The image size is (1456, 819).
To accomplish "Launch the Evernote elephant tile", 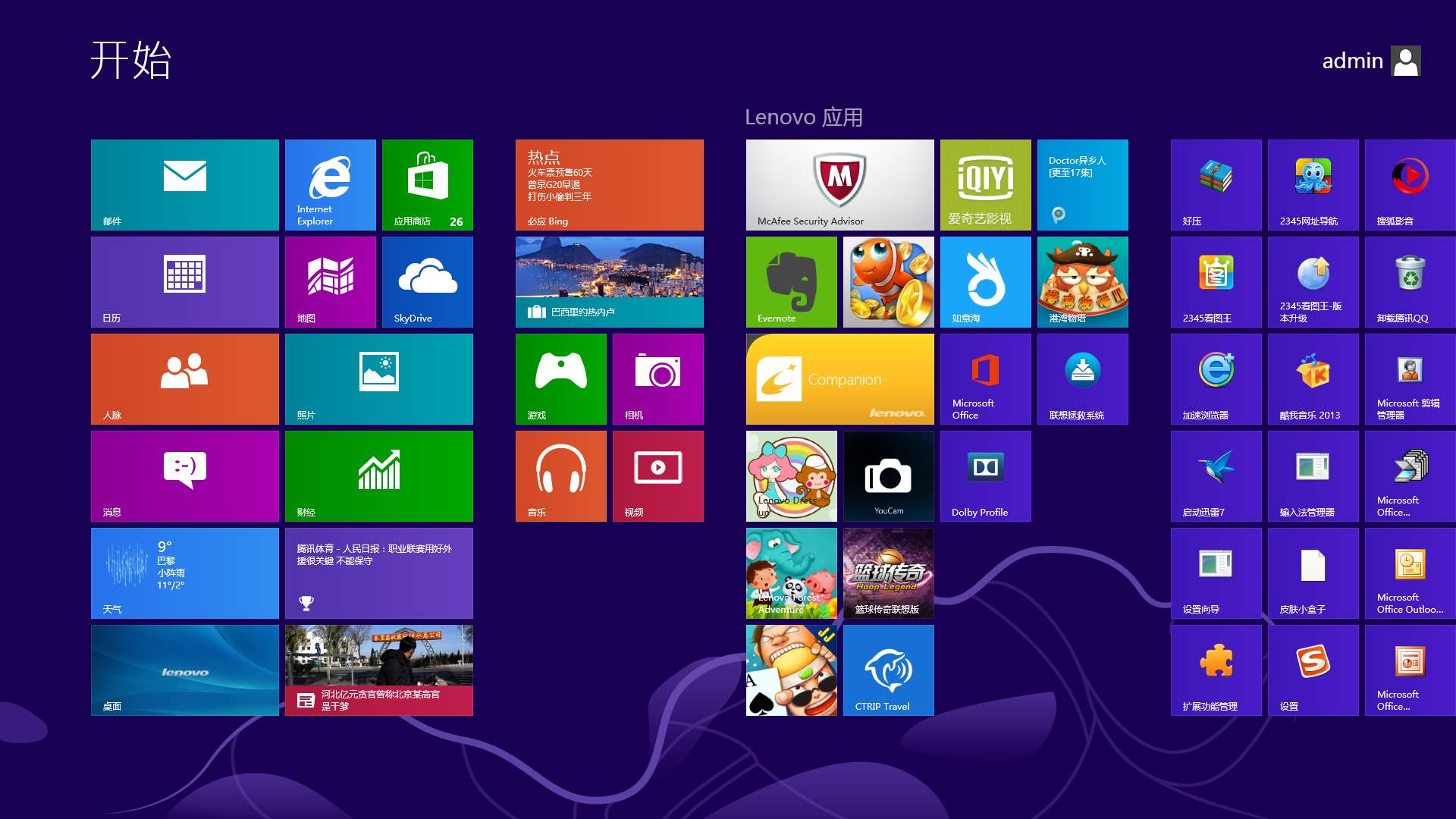I will [791, 281].
